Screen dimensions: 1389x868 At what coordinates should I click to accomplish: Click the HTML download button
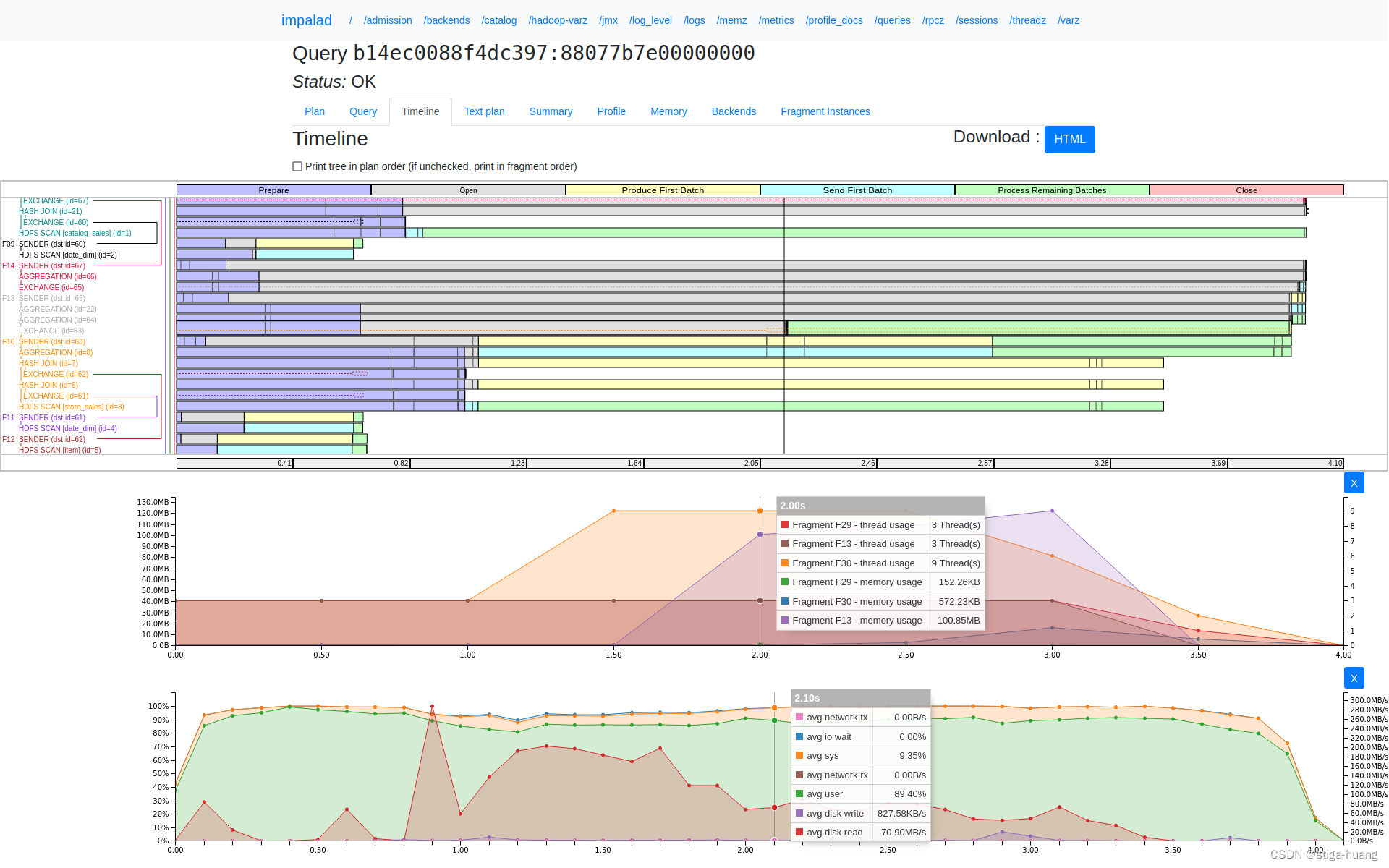pos(1070,138)
